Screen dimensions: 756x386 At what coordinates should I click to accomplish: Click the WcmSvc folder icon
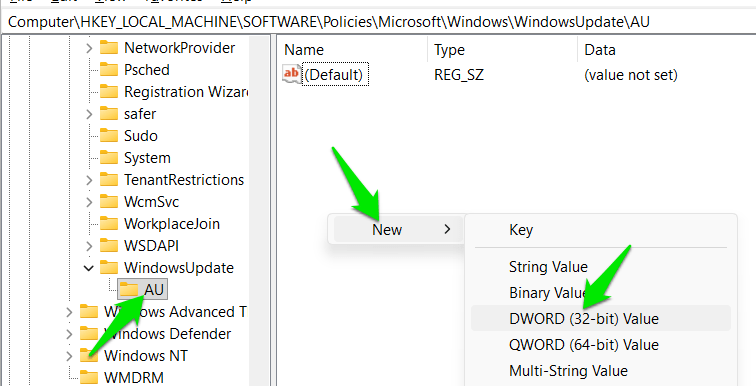pos(109,202)
